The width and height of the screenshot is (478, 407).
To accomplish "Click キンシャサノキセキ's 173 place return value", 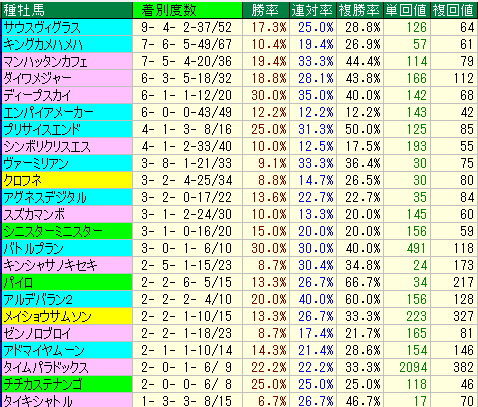I will (463, 265).
